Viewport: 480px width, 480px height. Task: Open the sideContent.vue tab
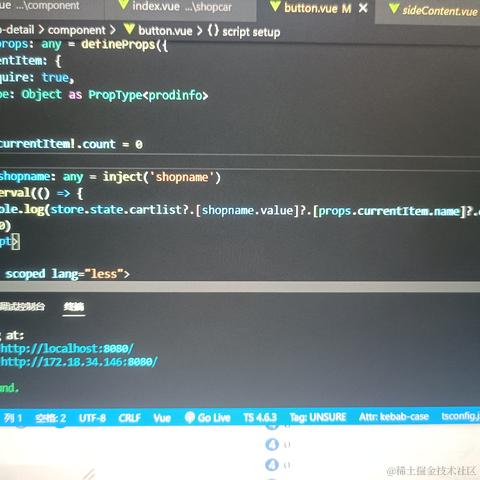(433, 10)
